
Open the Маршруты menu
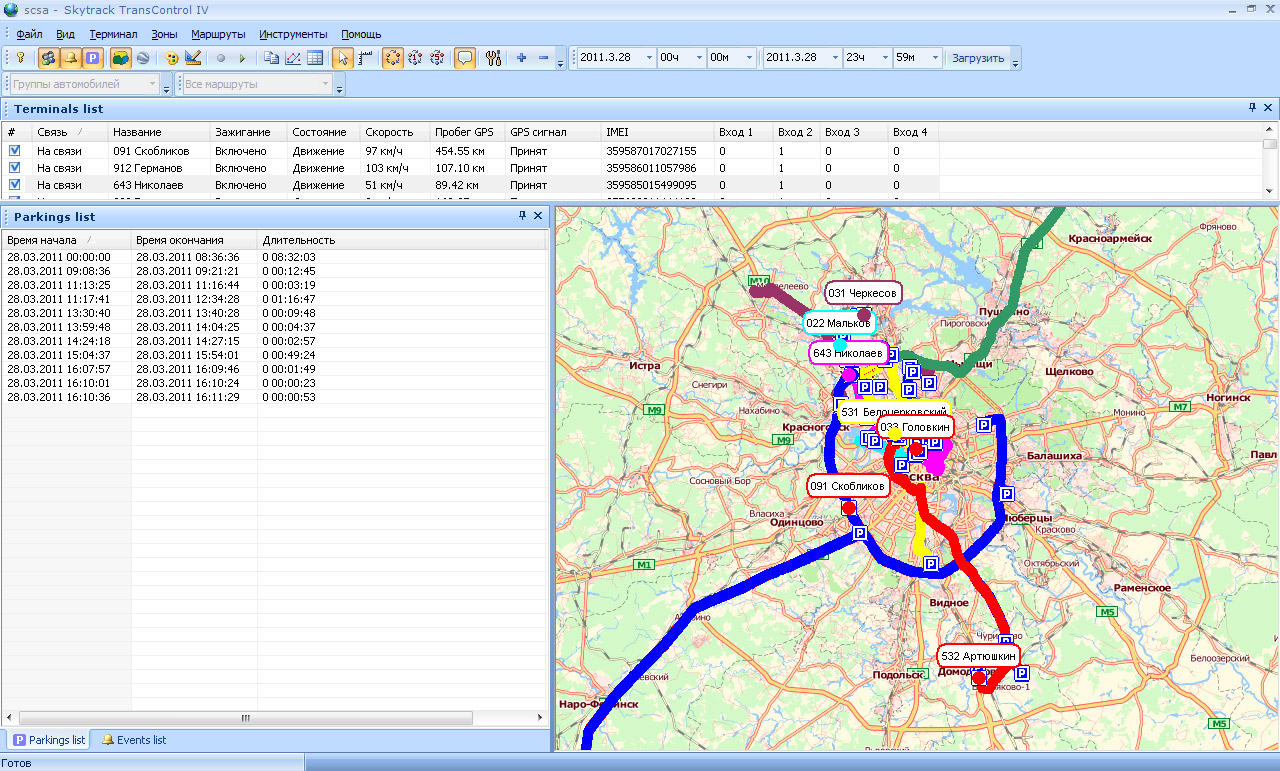coord(217,34)
